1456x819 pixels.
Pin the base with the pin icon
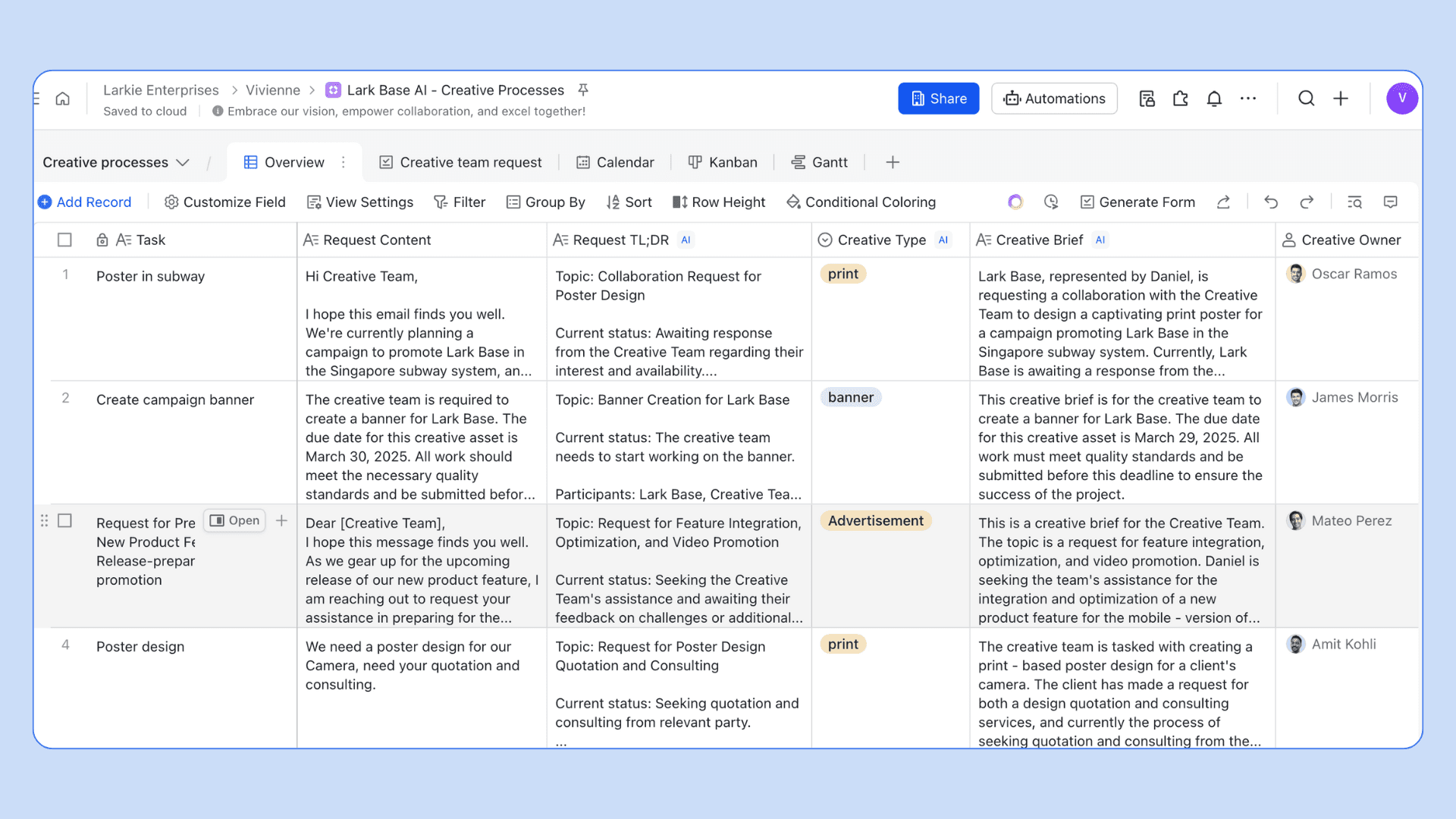[583, 90]
